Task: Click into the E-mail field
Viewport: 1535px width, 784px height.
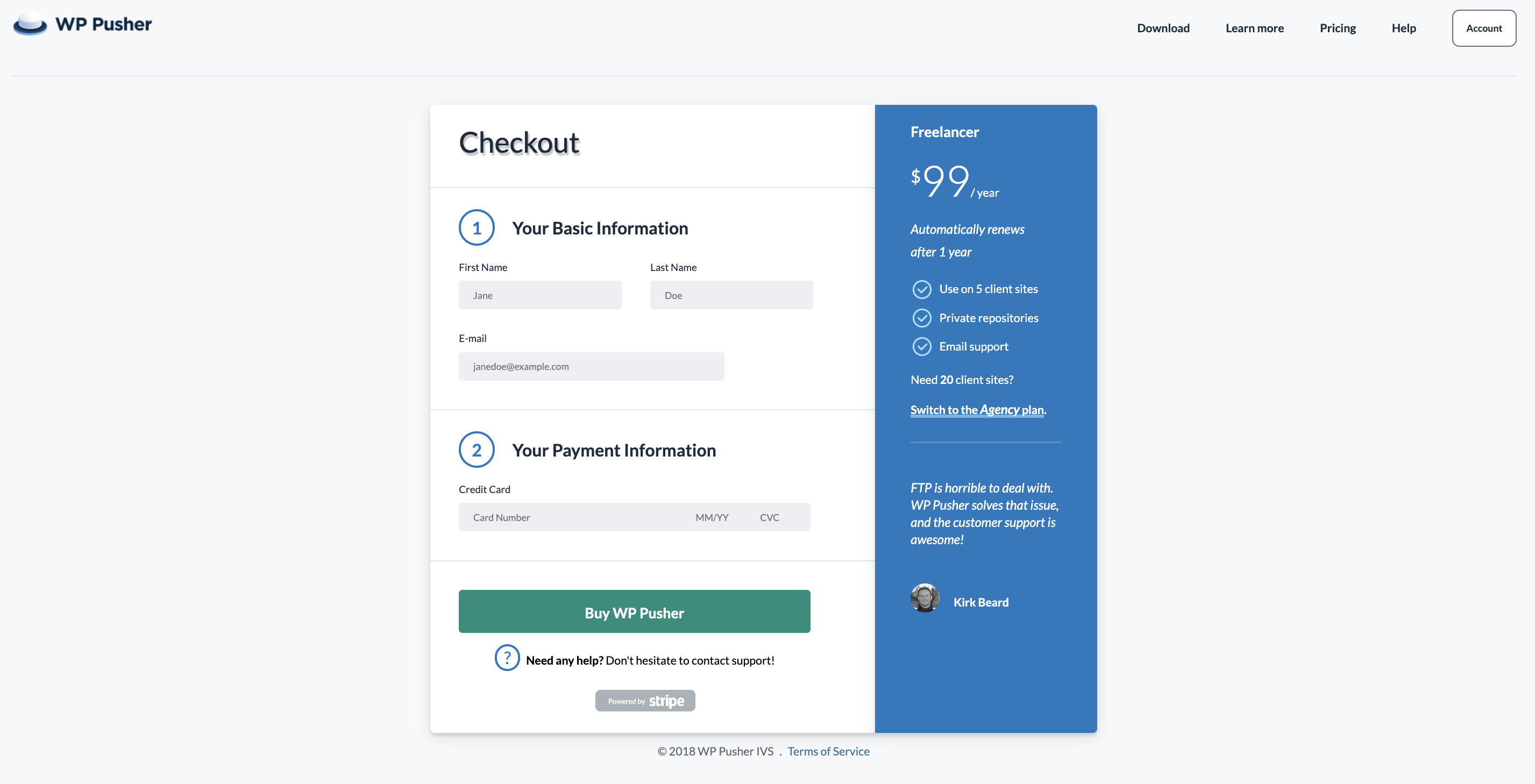Action: (x=591, y=366)
